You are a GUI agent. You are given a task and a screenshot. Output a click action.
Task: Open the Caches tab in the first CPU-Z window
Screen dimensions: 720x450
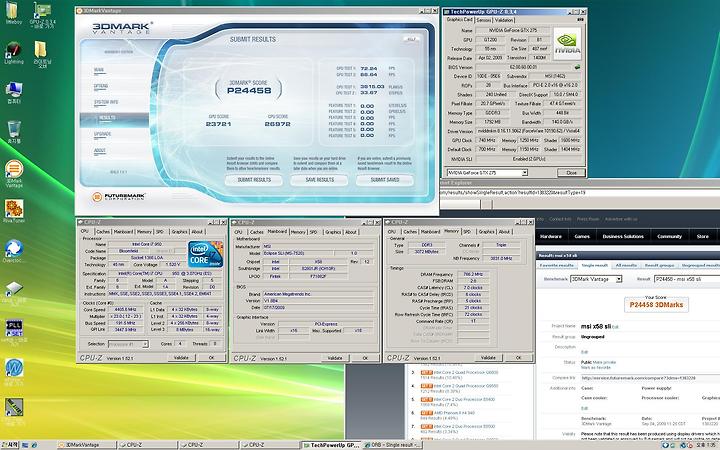click(x=103, y=232)
